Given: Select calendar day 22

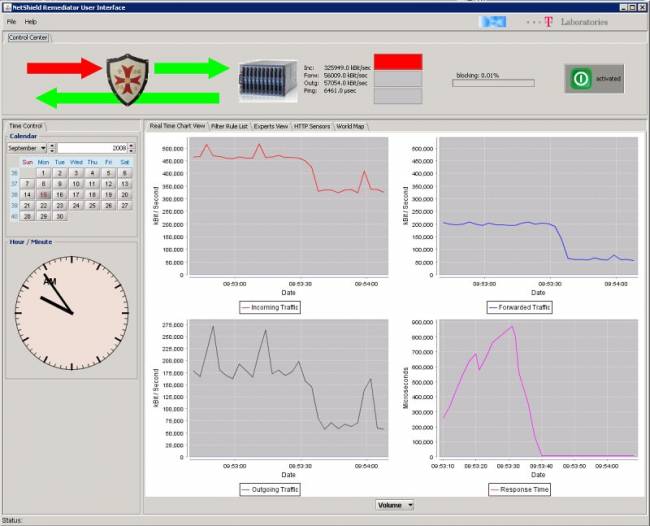Looking at the screenshot, I should 44,206.
